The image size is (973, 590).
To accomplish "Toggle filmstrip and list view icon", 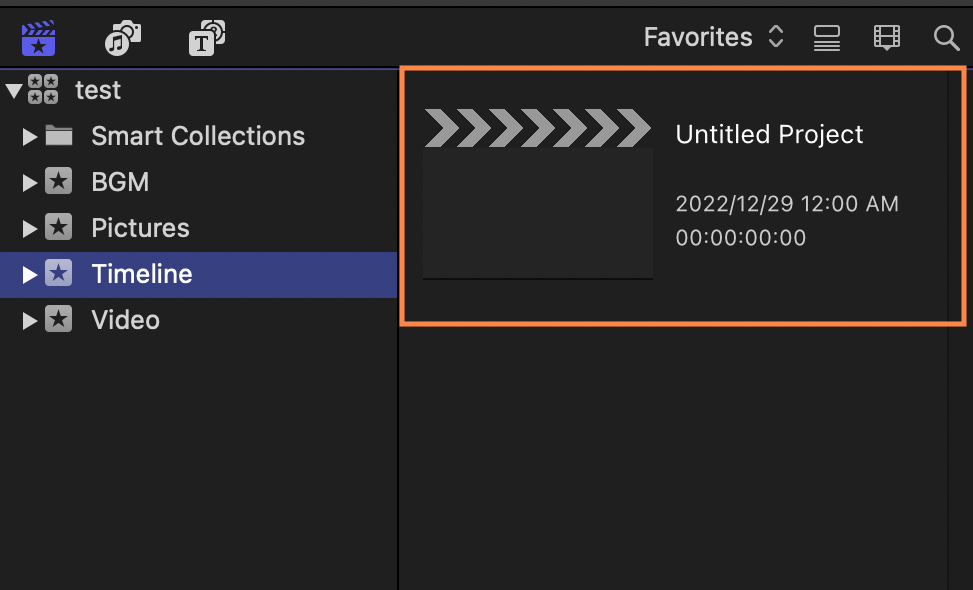I will pos(827,38).
